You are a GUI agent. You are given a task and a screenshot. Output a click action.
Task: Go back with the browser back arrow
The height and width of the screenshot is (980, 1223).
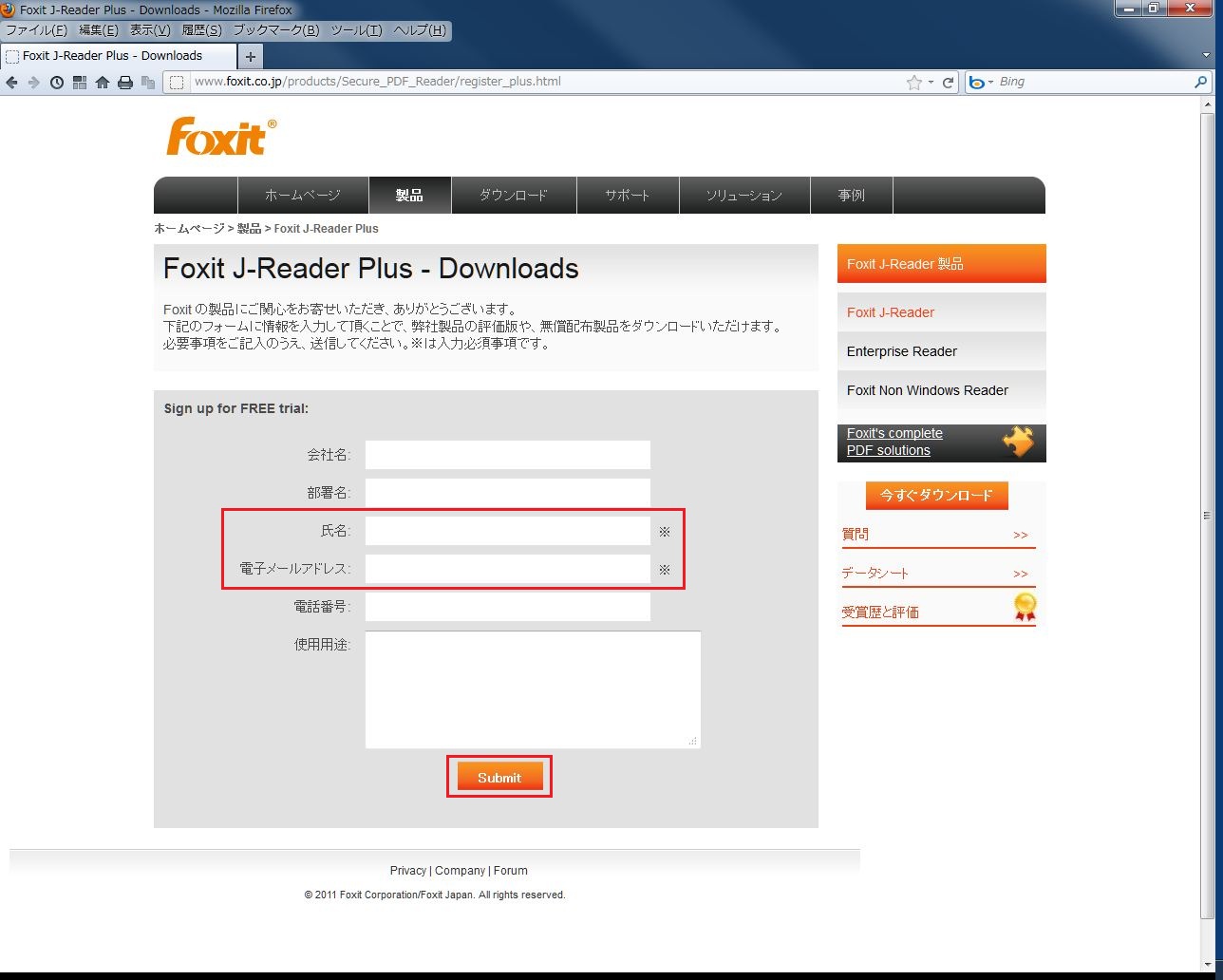(x=11, y=83)
